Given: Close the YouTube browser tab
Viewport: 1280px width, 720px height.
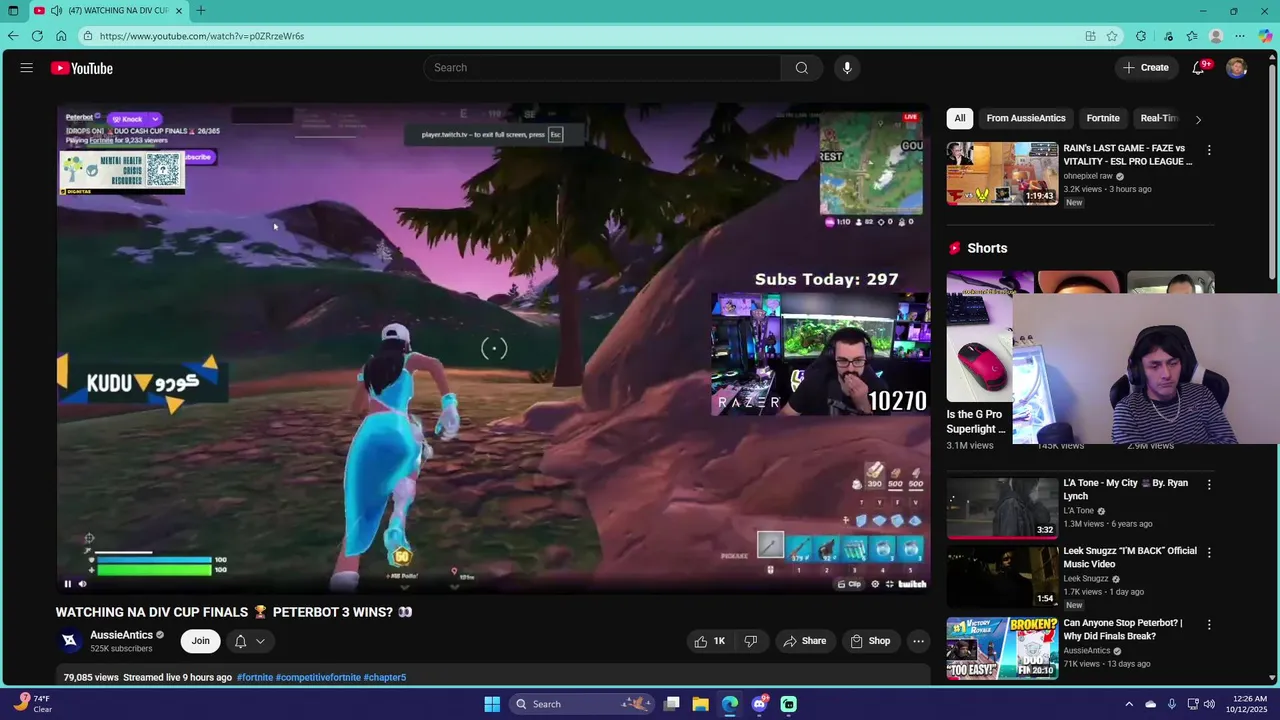Looking at the screenshot, I should click(x=180, y=11).
